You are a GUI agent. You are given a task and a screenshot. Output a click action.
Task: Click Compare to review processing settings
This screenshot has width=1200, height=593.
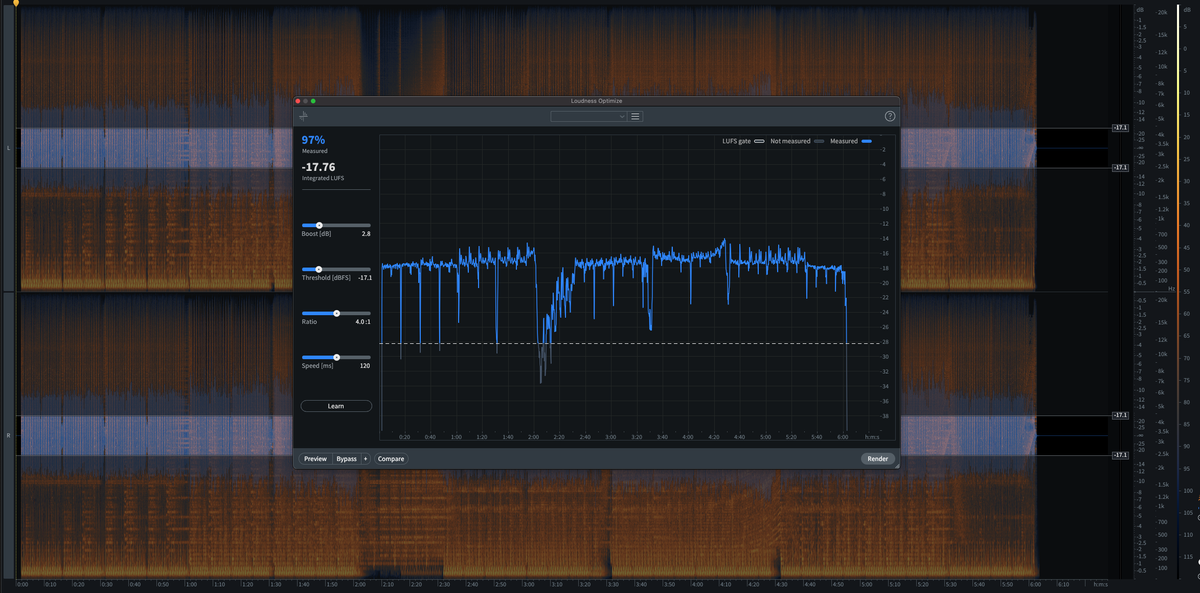pos(391,458)
